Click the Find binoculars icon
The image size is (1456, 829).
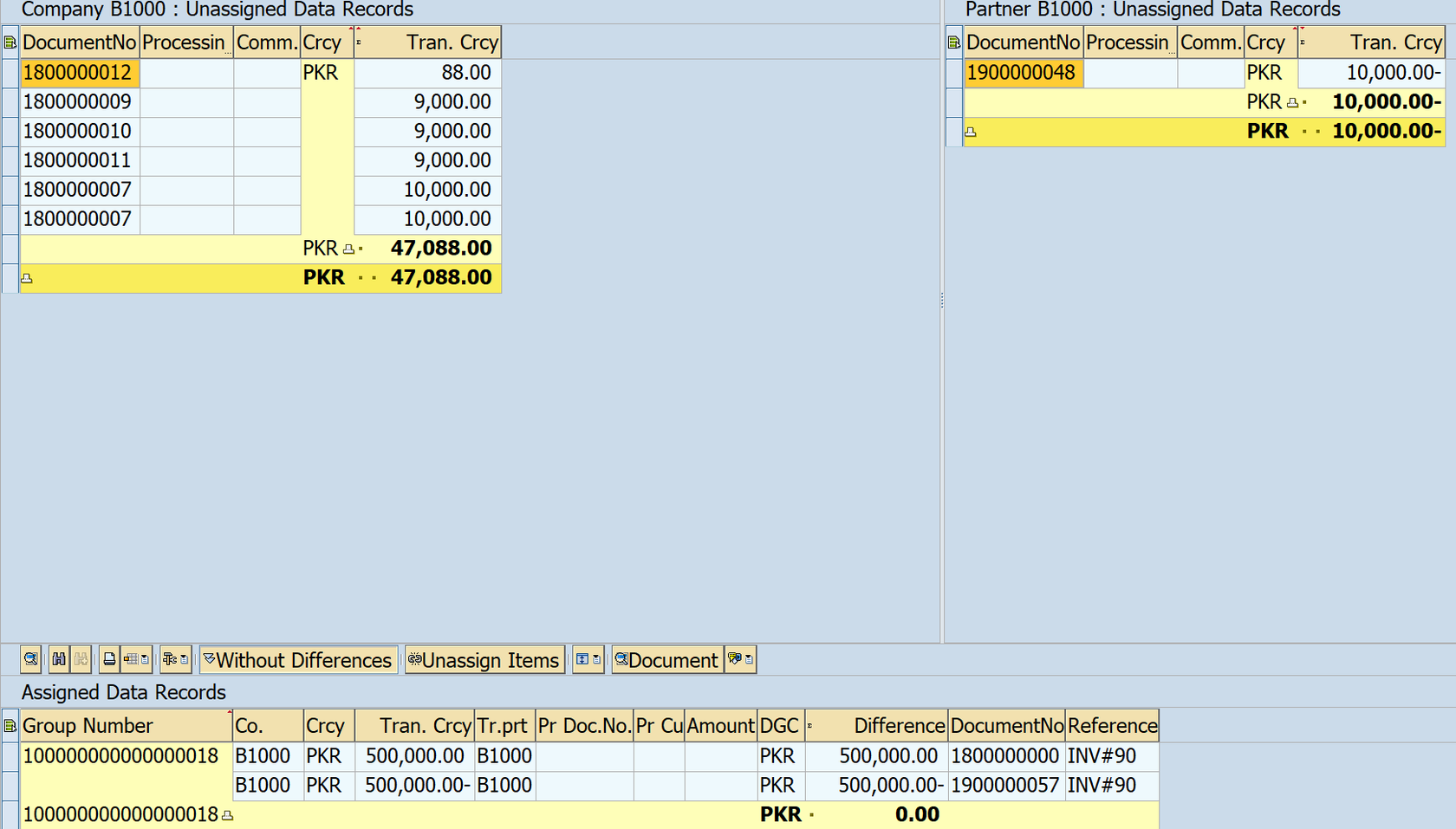[x=58, y=659]
